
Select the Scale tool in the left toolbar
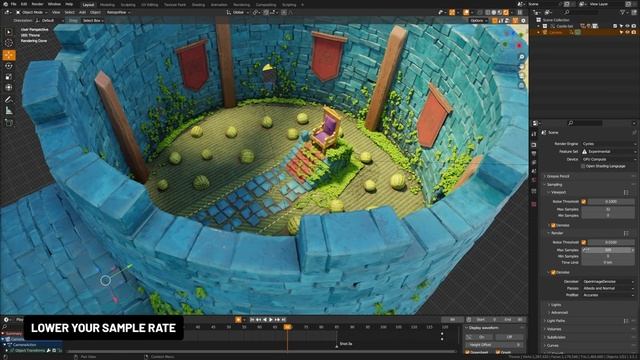click(x=9, y=77)
